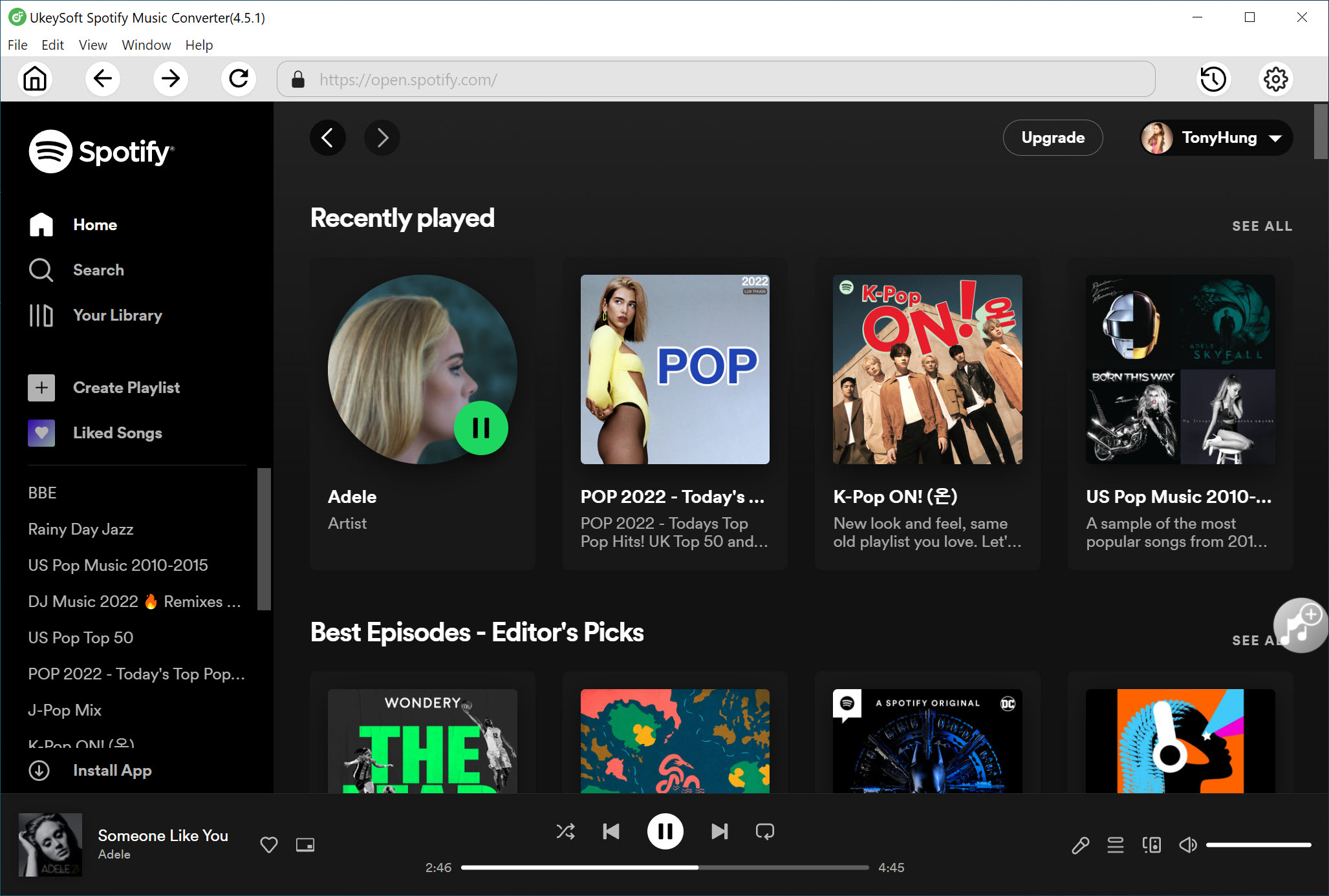Open the K-Pop ON! playlist cover
Screen dimensions: 1329x896
927,369
